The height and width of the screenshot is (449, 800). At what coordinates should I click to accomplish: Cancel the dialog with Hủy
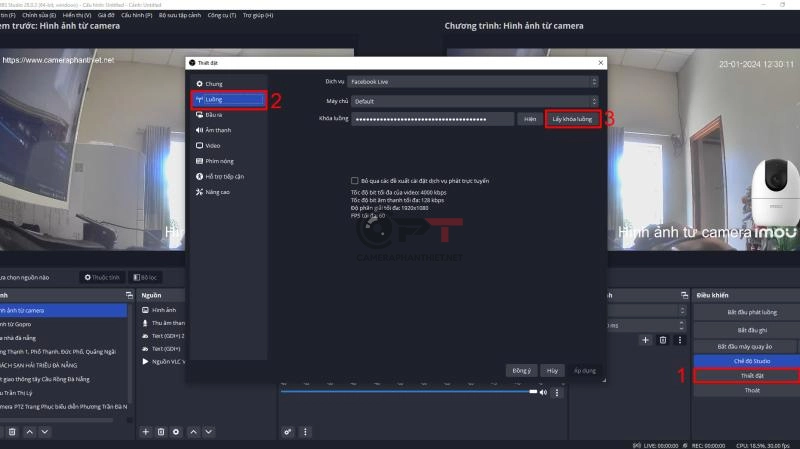[x=552, y=371]
